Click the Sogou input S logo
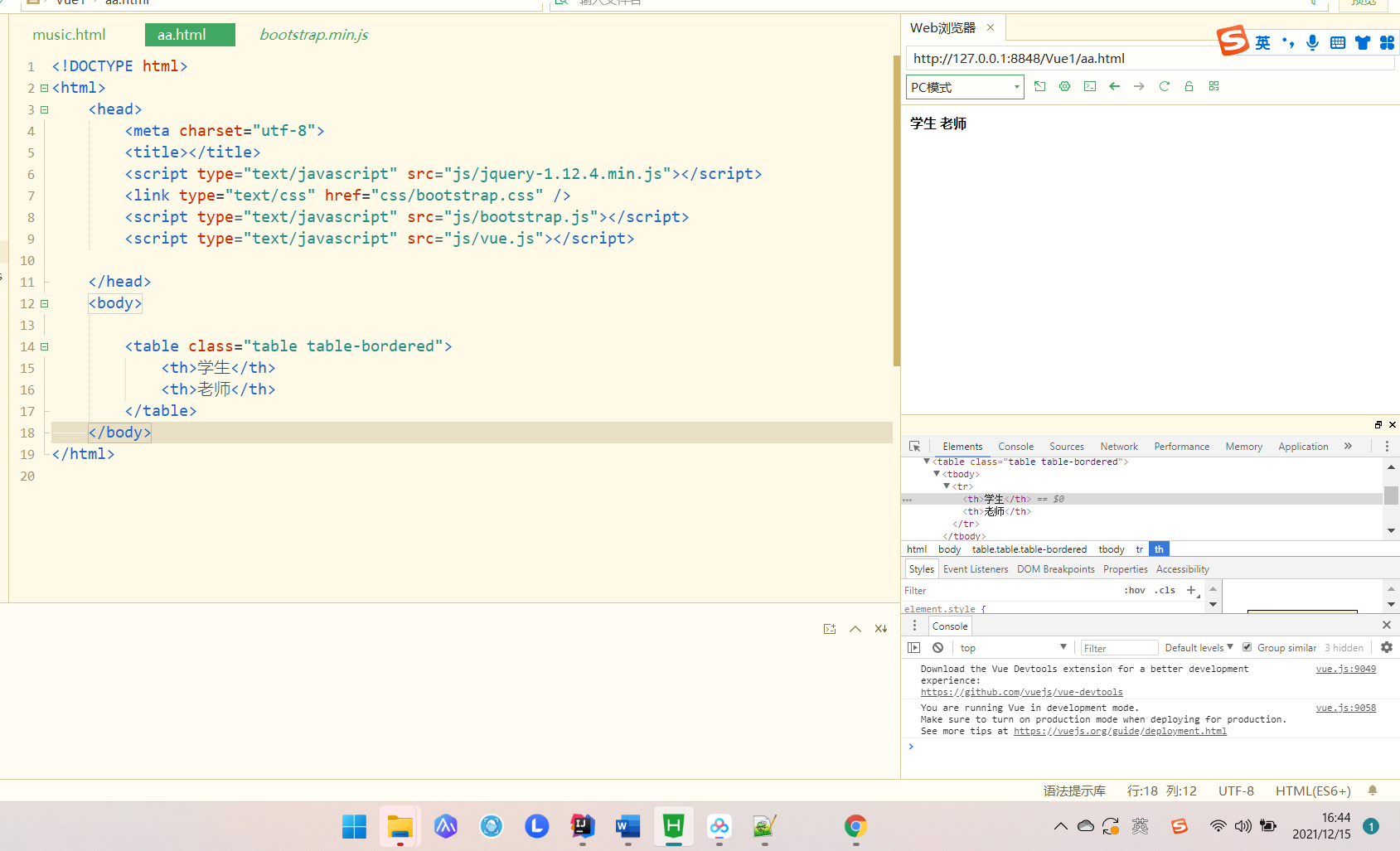1400x851 pixels. [x=1233, y=41]
